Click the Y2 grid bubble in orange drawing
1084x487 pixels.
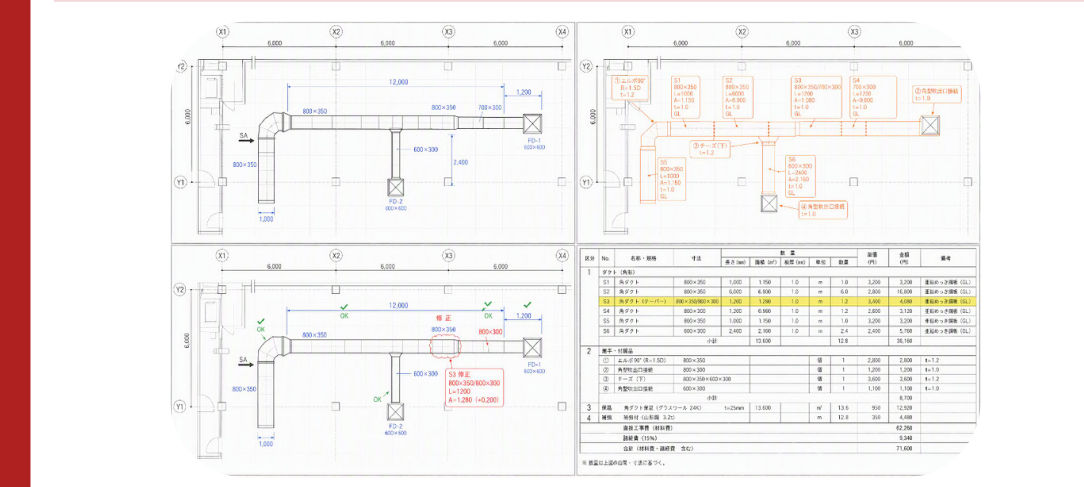pos(587,66)
